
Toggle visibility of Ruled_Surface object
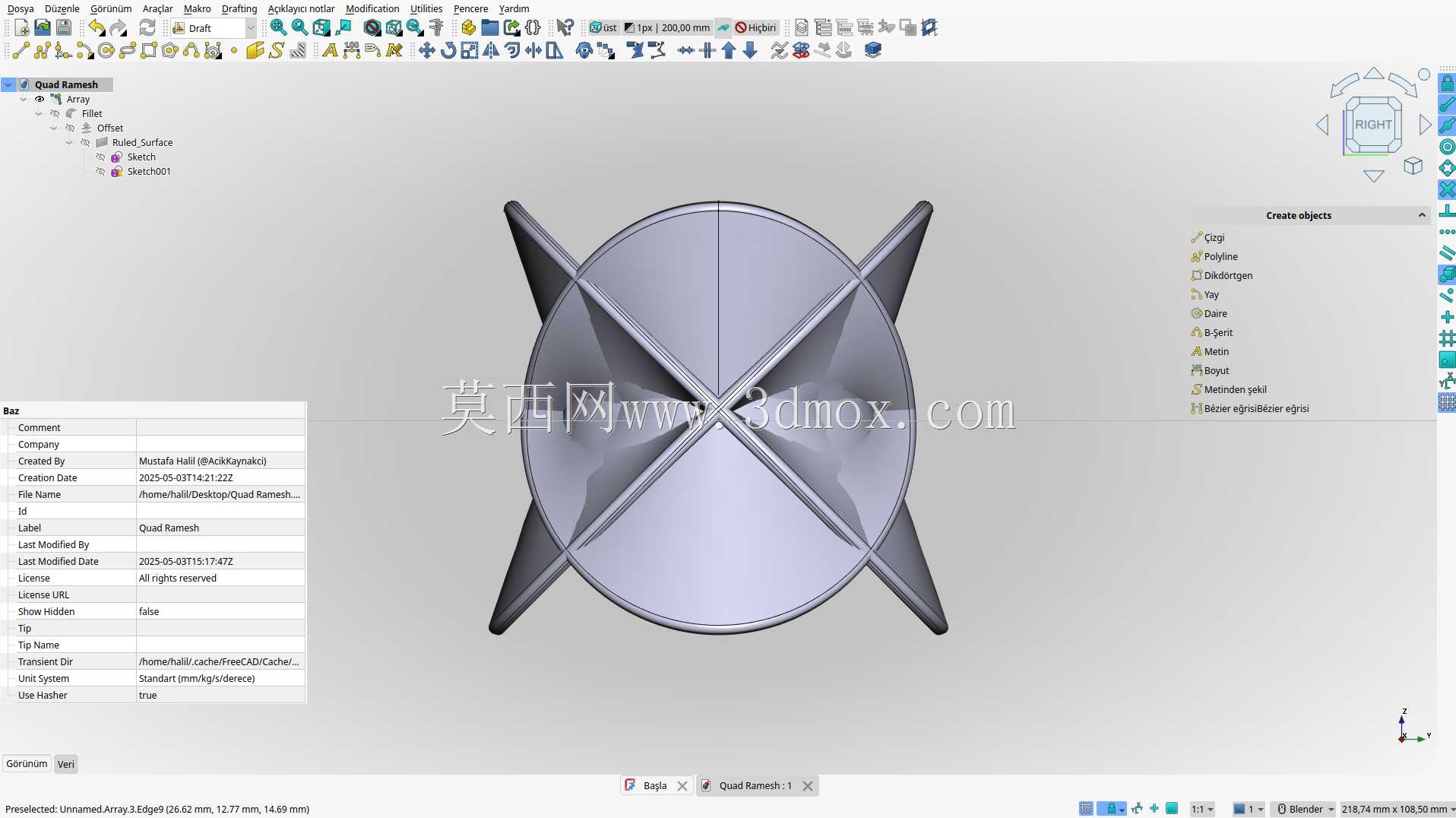click(x=85, y=143)
